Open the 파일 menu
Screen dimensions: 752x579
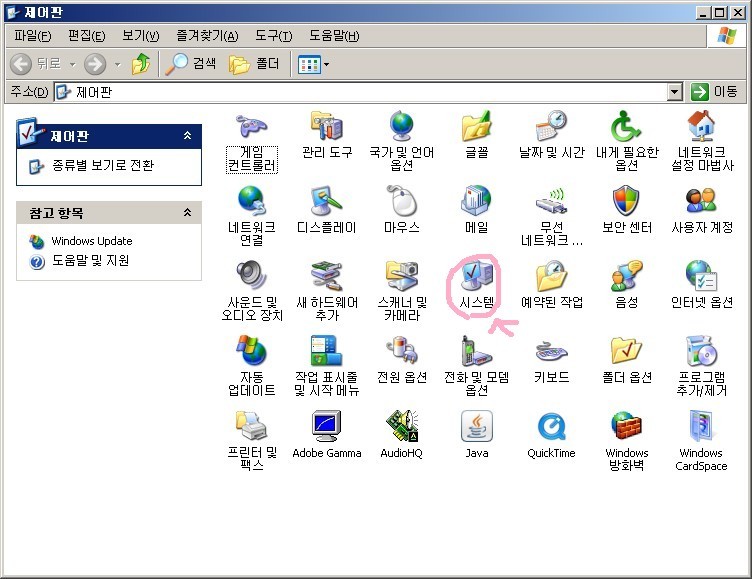click(33, 35)
